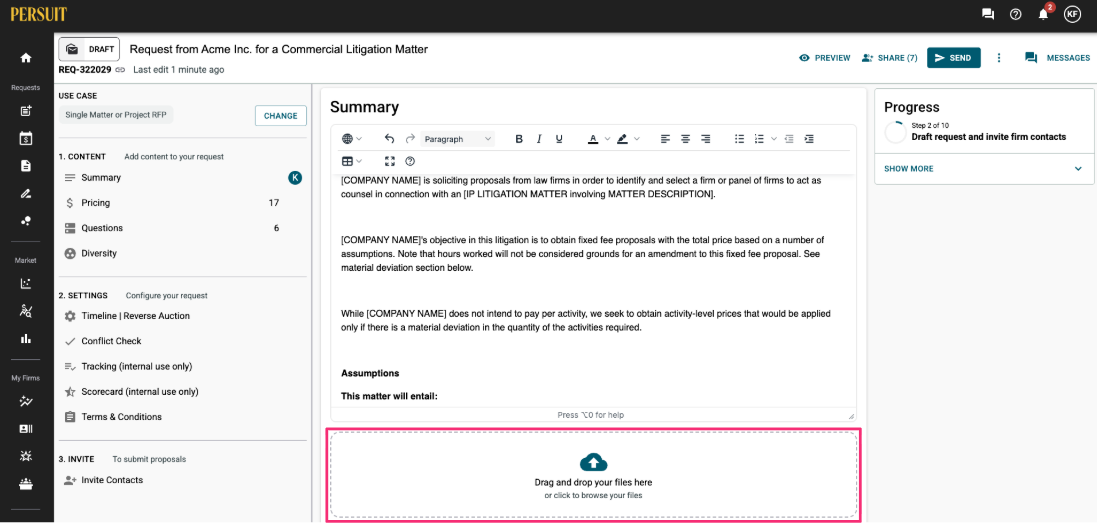
Task: Align text right
Action: tap(706, 139)
